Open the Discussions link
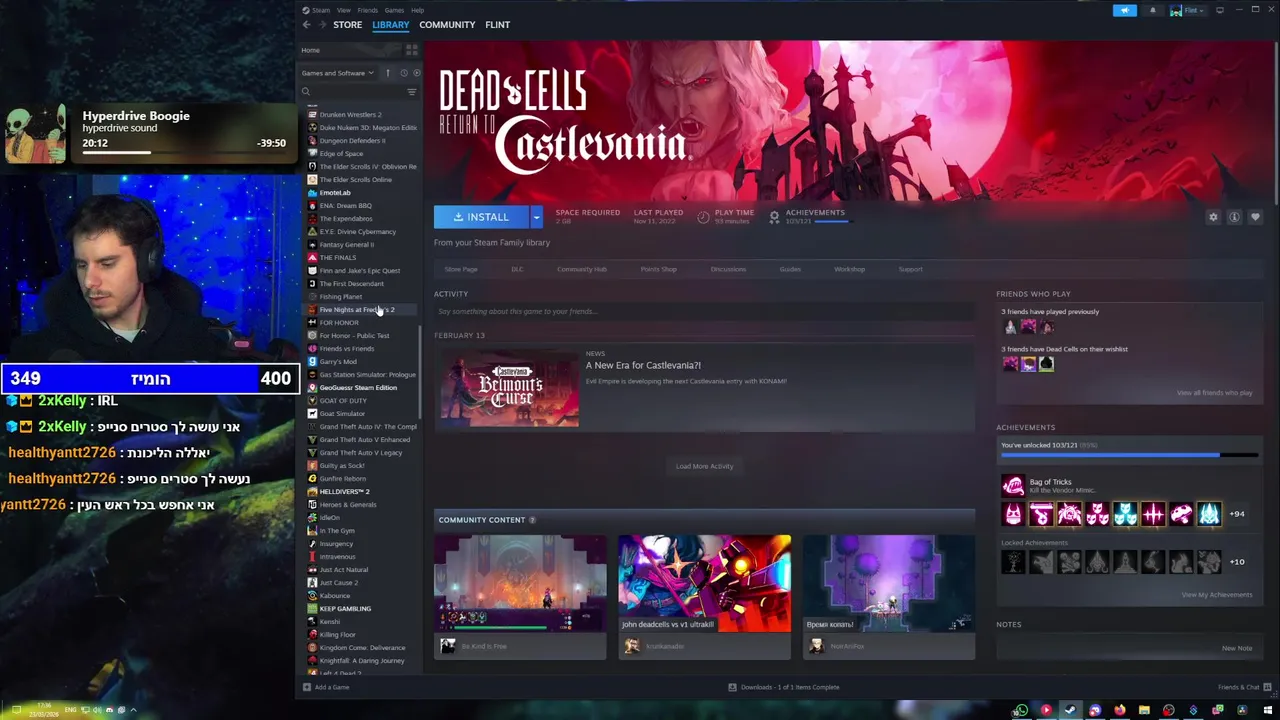 click(728, 269)
